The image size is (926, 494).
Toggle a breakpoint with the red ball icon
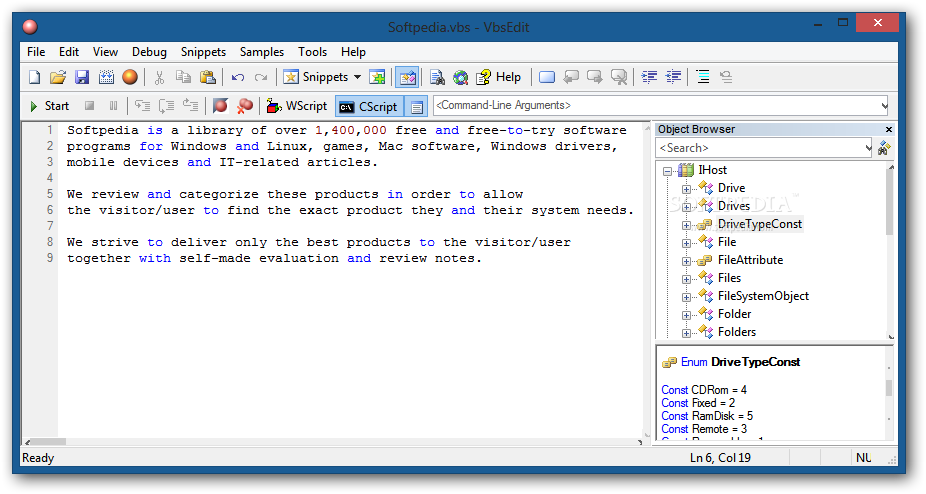(x=220, y=106)
